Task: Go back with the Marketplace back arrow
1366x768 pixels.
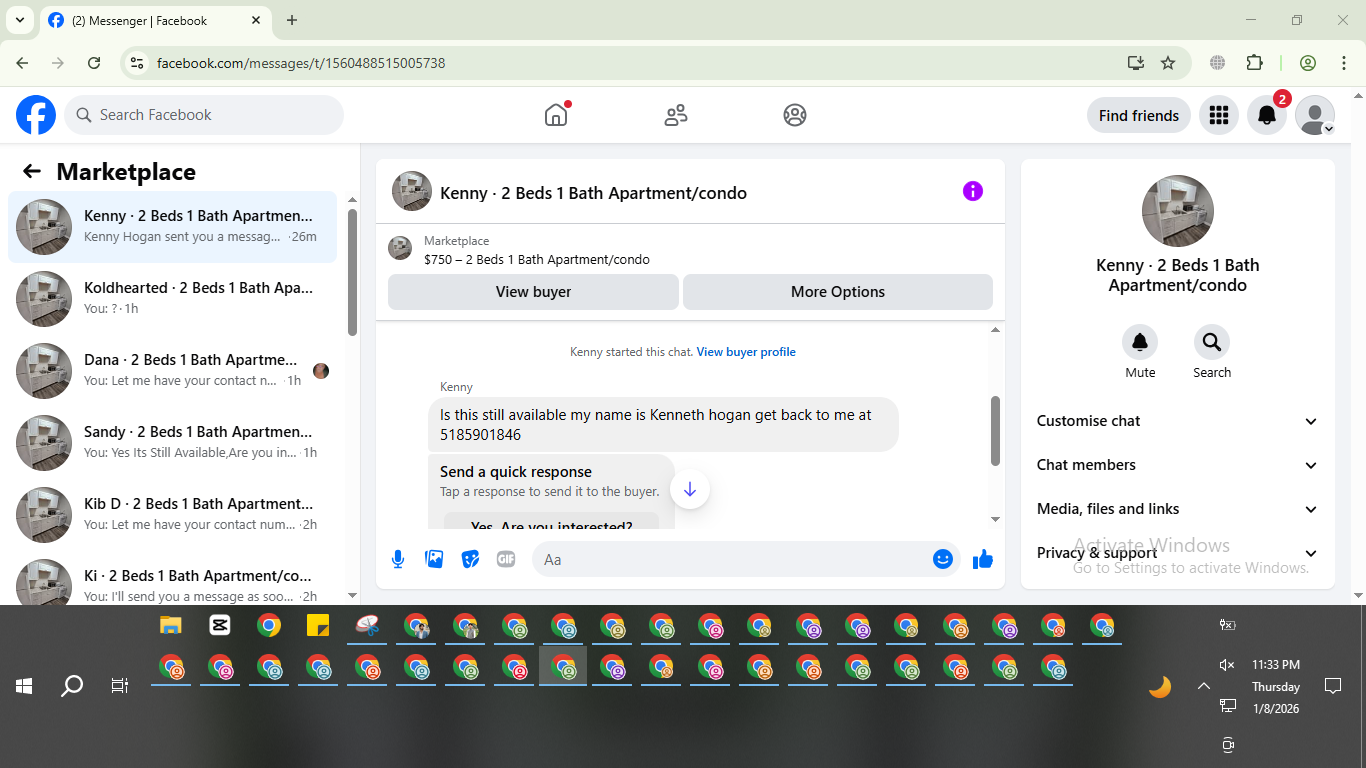Action: (32, 171)
